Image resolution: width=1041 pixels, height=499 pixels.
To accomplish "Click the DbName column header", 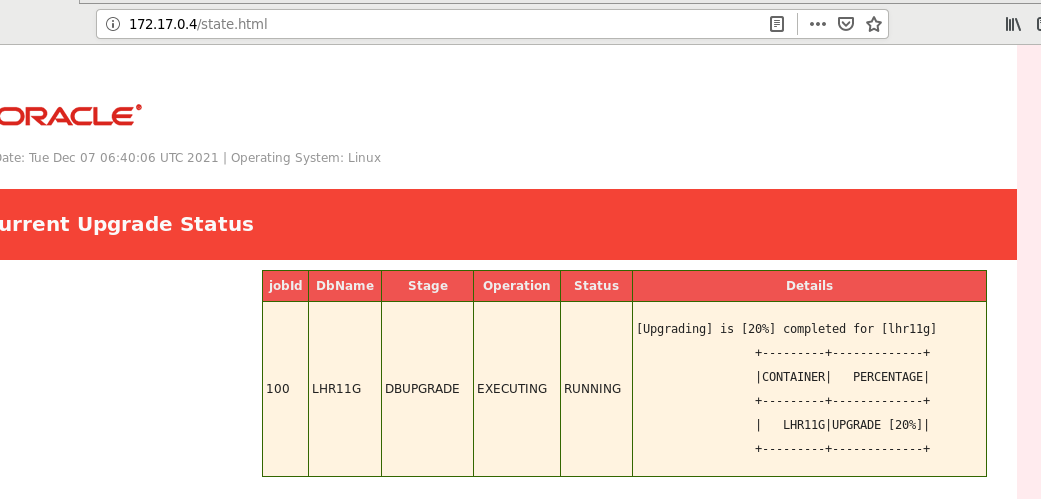I will 345,286.
